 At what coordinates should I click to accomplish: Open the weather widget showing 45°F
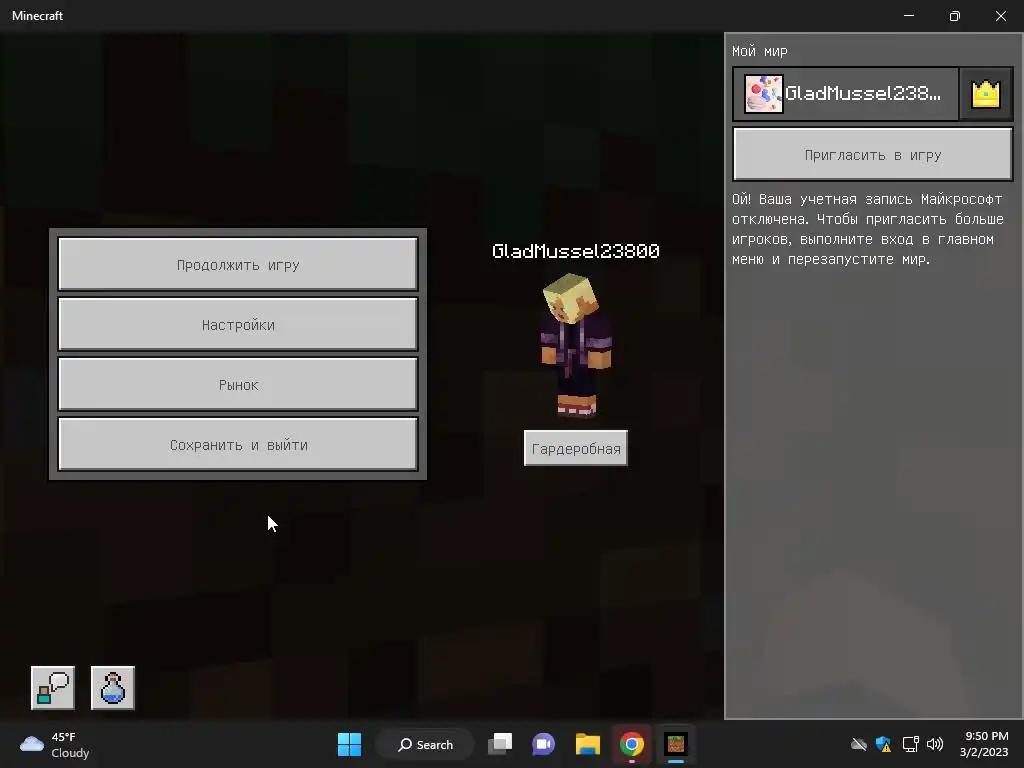click(x=55, y=744)
